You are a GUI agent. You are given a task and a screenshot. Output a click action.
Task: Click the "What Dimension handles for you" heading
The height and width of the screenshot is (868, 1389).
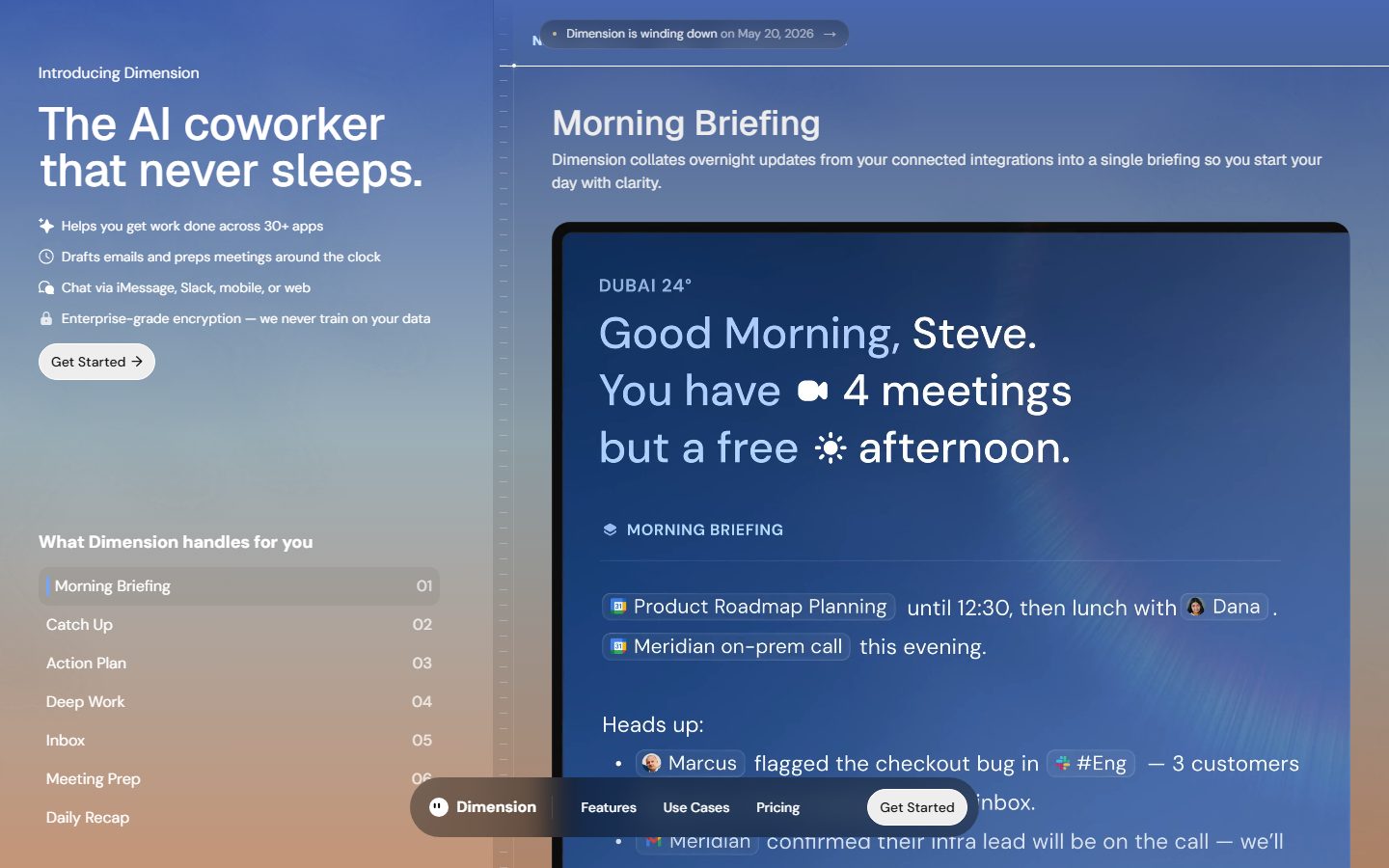click(x=176, y=542)
